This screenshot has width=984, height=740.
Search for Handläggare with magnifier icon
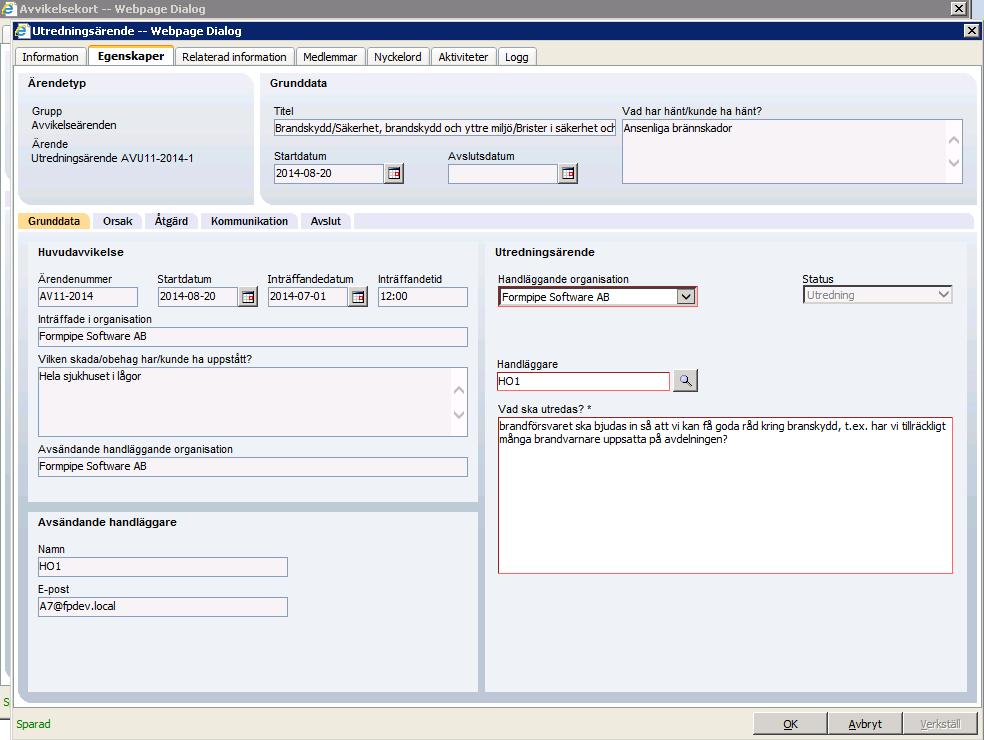(x=685, y=380)
